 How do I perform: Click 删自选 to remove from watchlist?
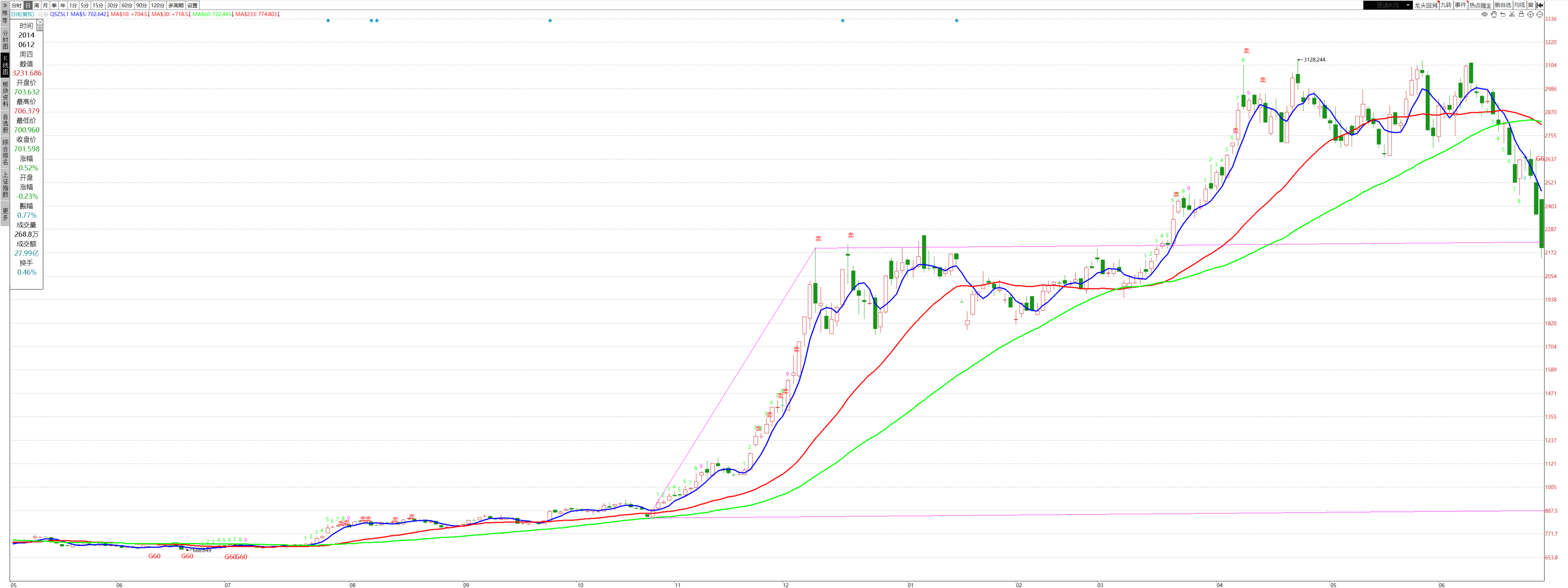(1503, 5)
